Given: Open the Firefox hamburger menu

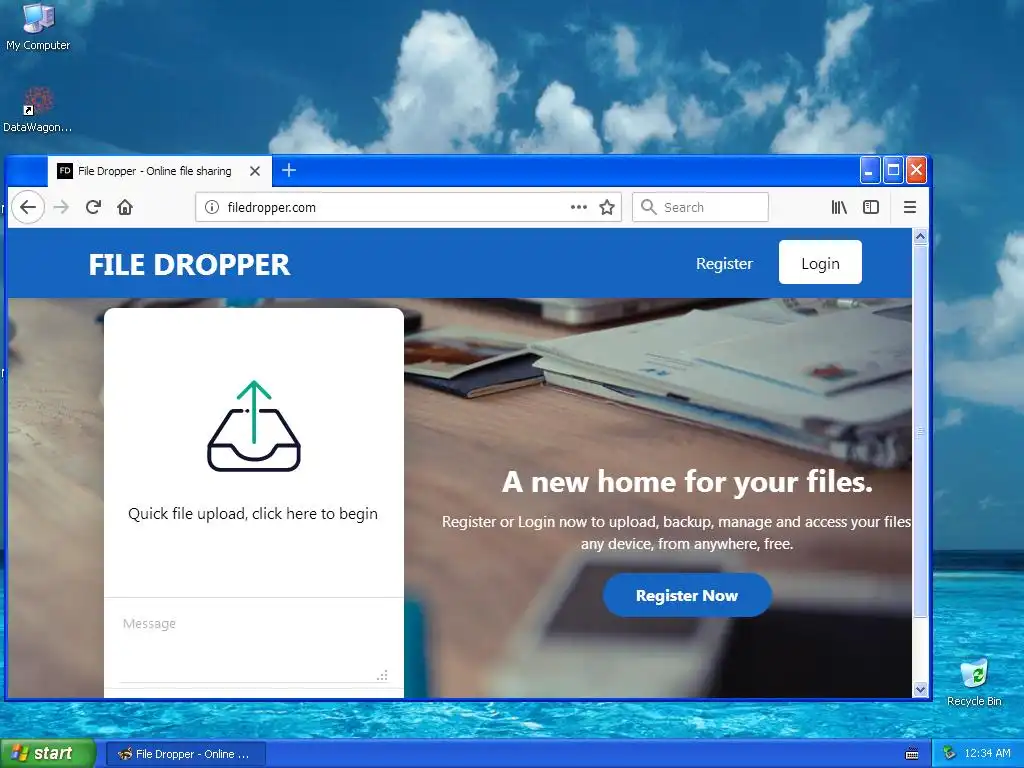Looking at the screenshot, I should click(x=909, y=207).
